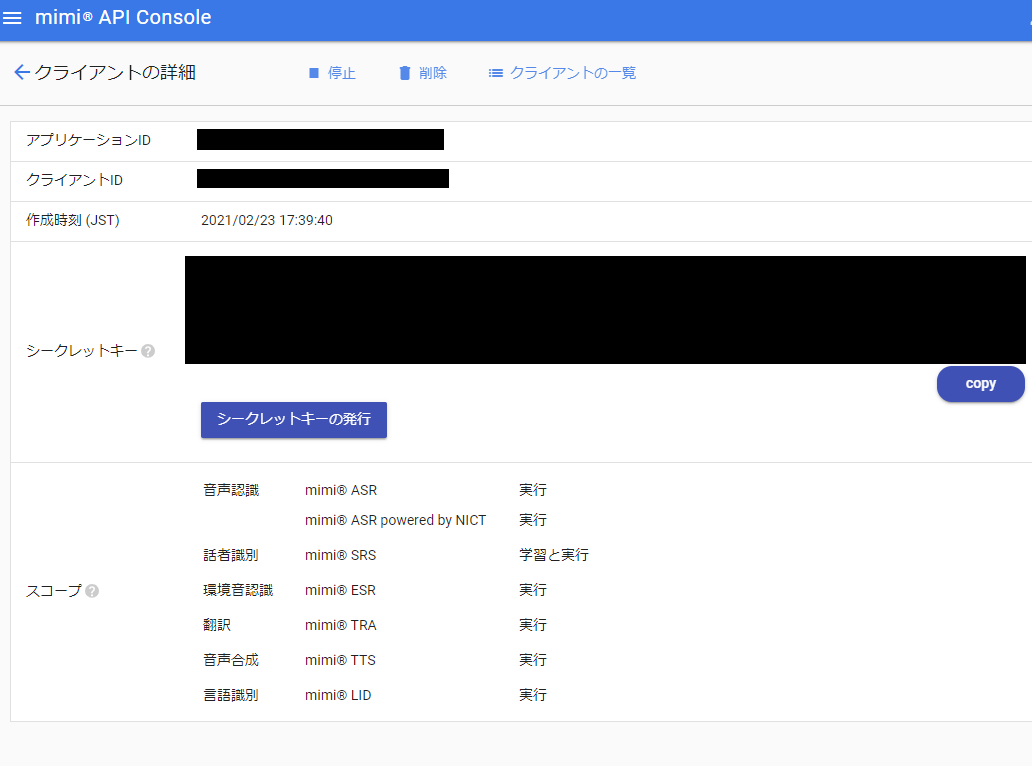Click the square stop icon next to 停止
This screenshot has height=766, width=1032.
(313, 72)
